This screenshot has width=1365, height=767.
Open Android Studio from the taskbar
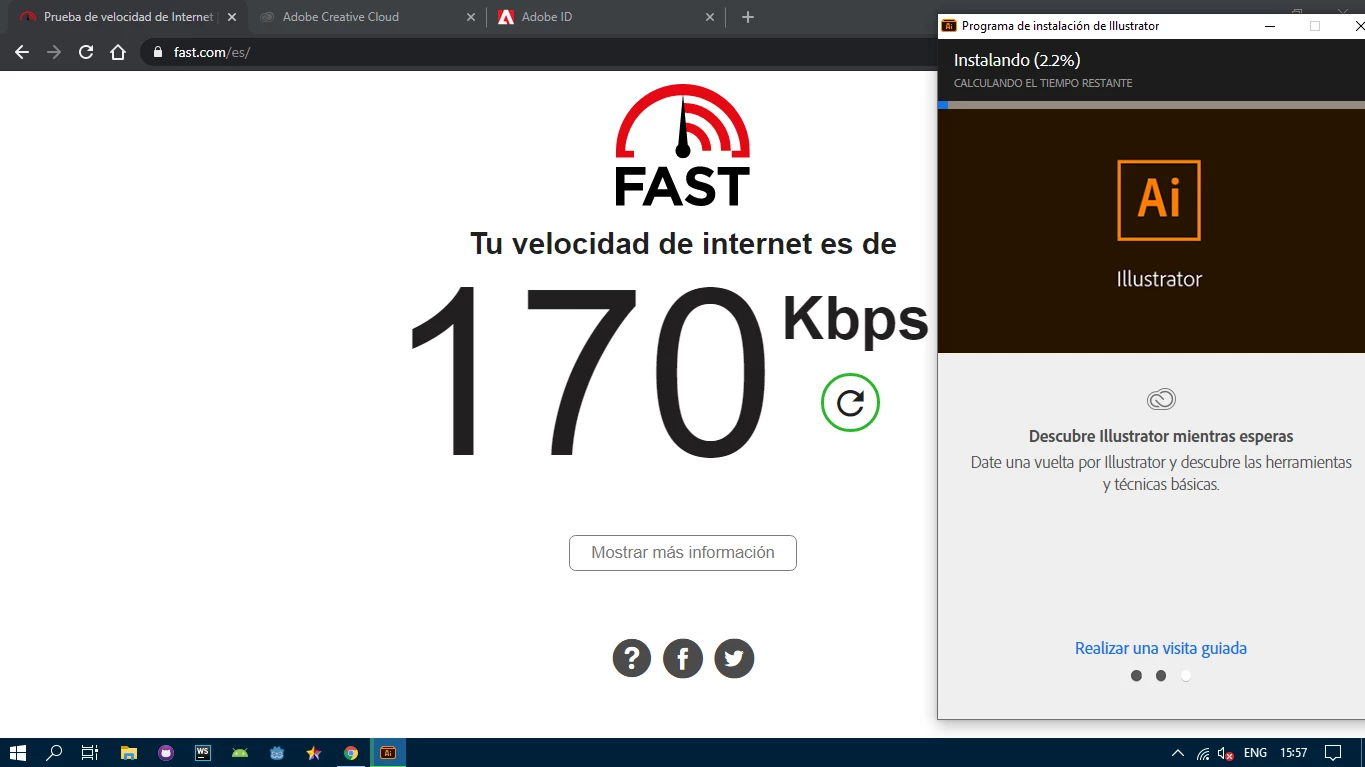[x=240, y=753]
